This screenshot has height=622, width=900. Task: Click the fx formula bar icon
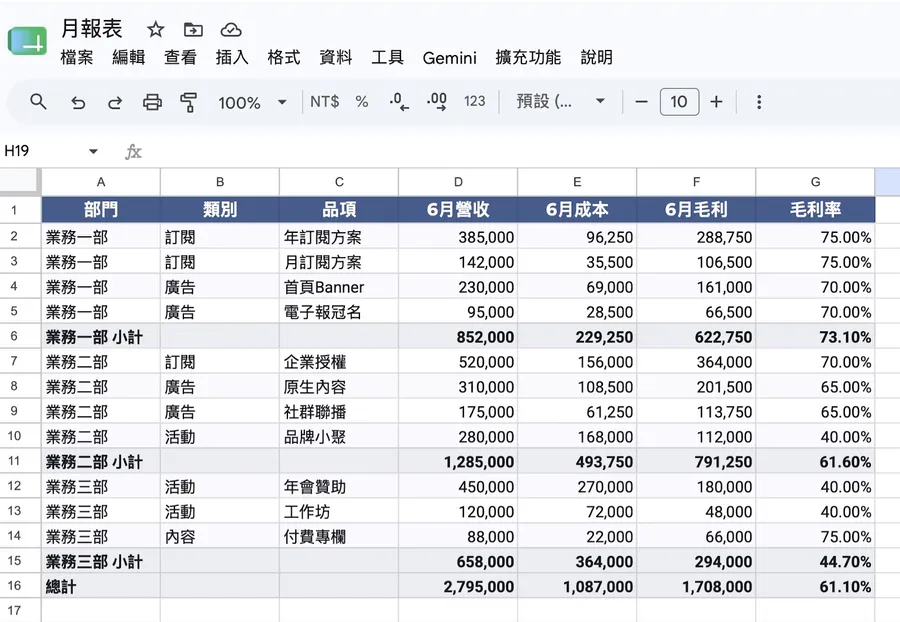click(133, 151)
